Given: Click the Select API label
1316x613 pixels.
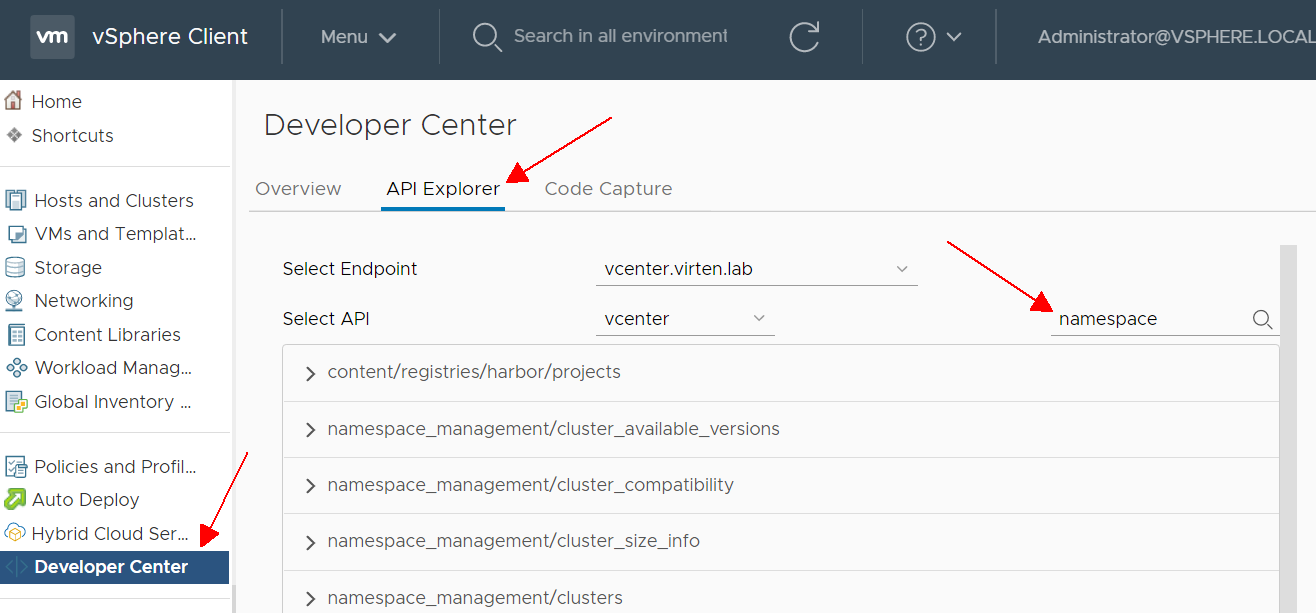Looking at the screenshot, I should click(326, 319).
